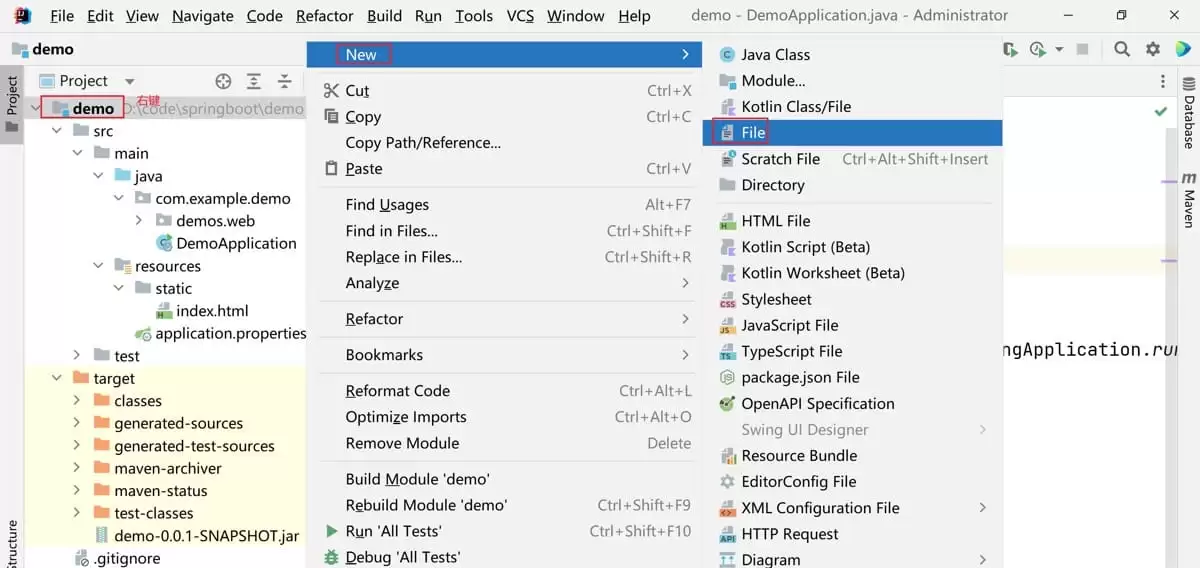Open the Structure side tool tab
Screen dimensions: 1200x568
pyautogui.click(x=12, y=543)
